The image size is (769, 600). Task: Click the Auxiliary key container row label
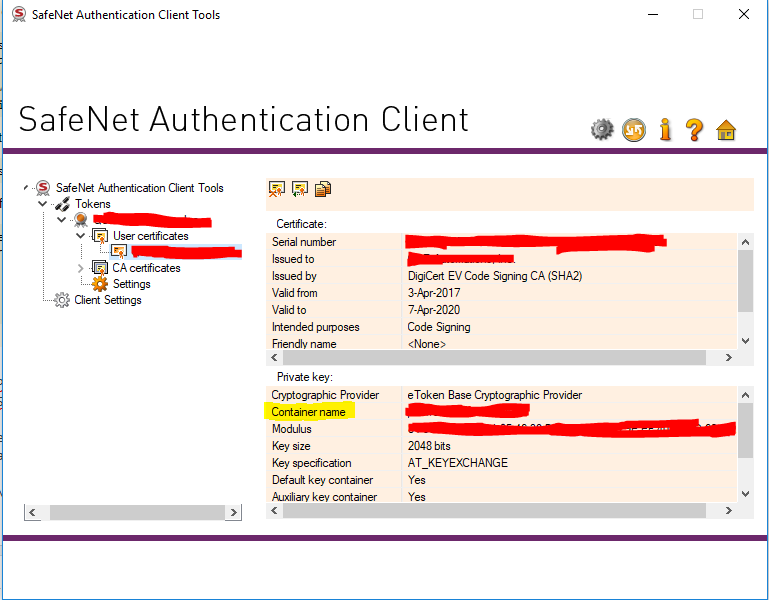(x=324, y=496)
